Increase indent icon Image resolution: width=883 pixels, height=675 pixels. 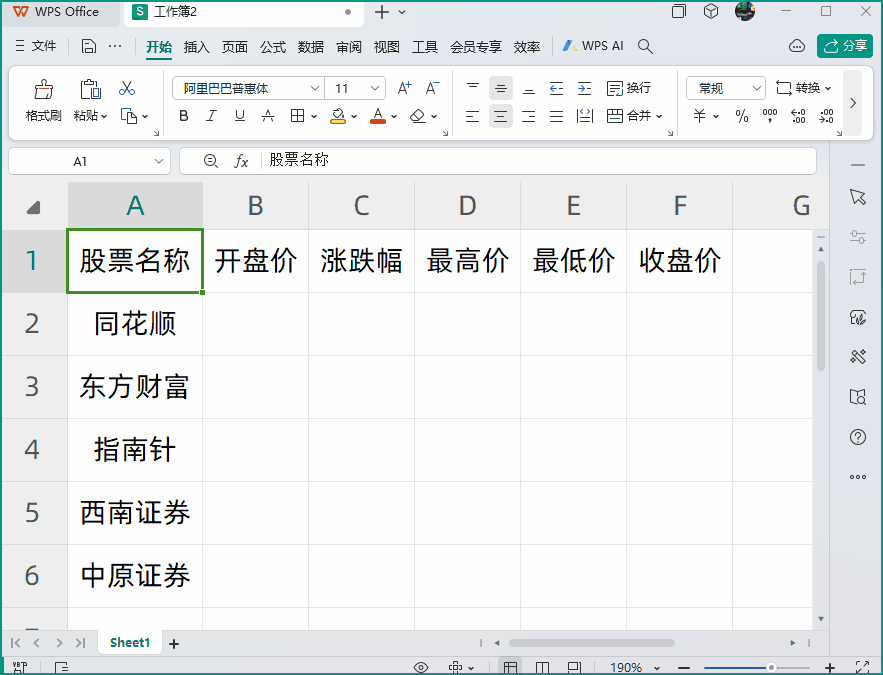pyautogui.click(x=585, y=88)
